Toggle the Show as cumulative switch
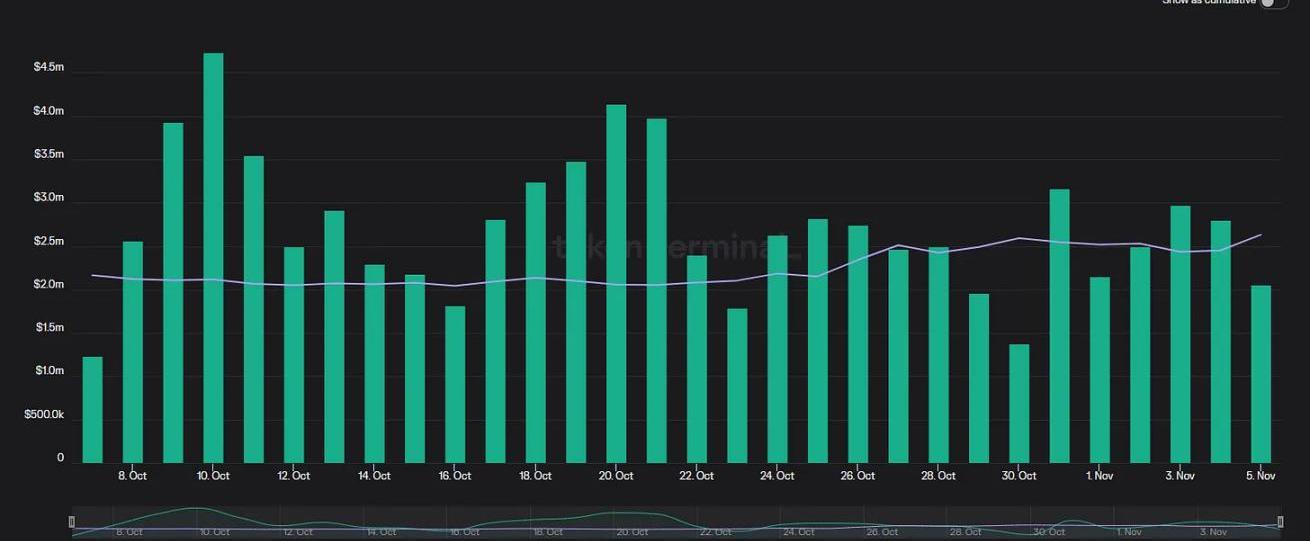This screenshot has width=1310, height=541. point(1274,3)
